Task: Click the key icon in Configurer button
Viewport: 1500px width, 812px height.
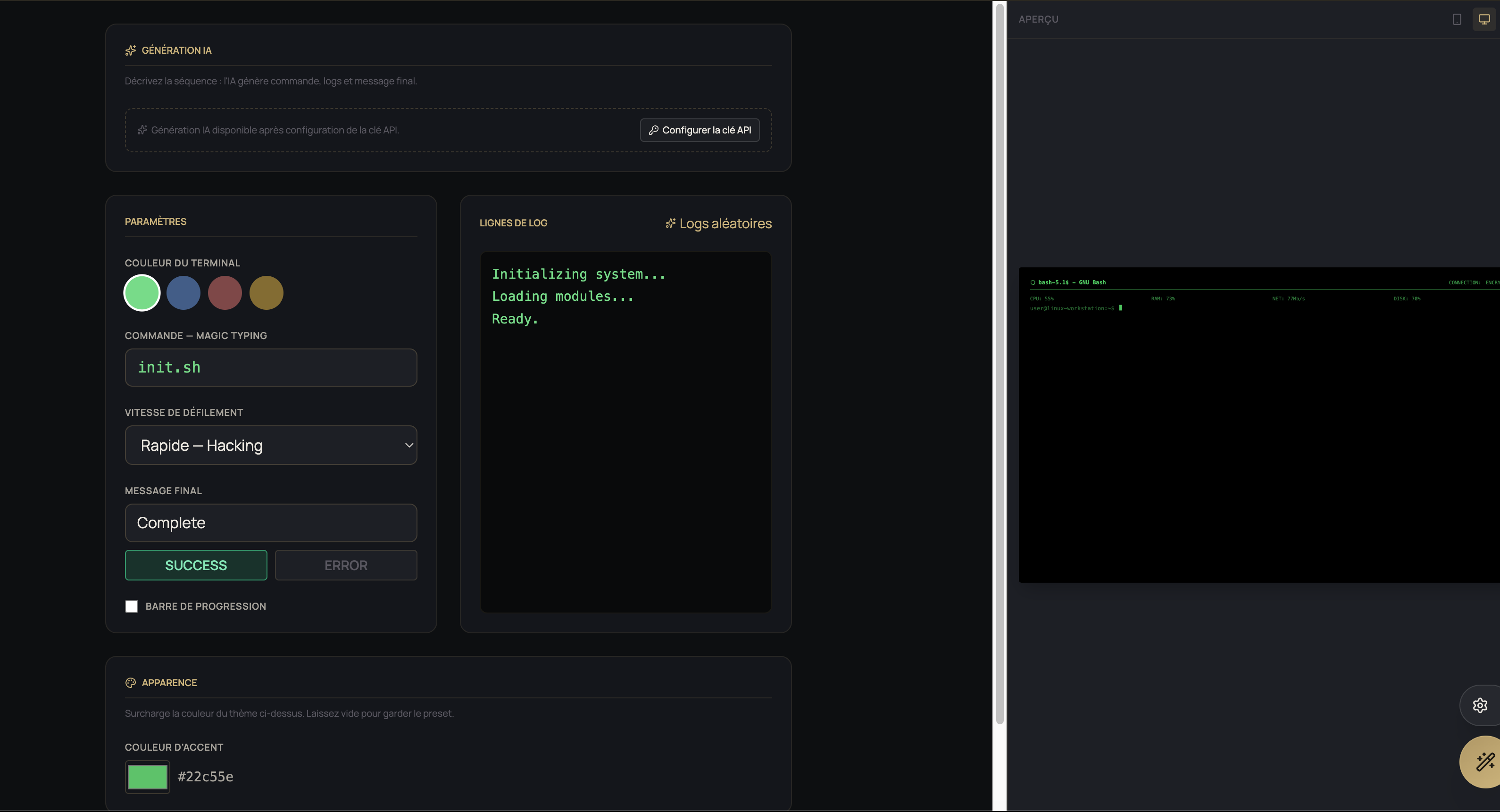Action: click(x=653, y=131)
